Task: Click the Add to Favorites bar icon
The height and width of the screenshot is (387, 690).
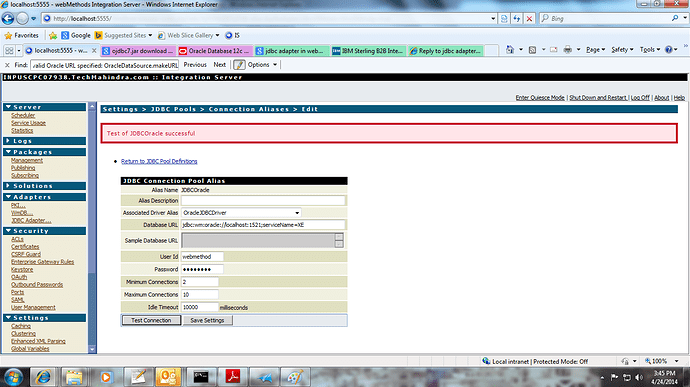Action: (x=53, y=35)
